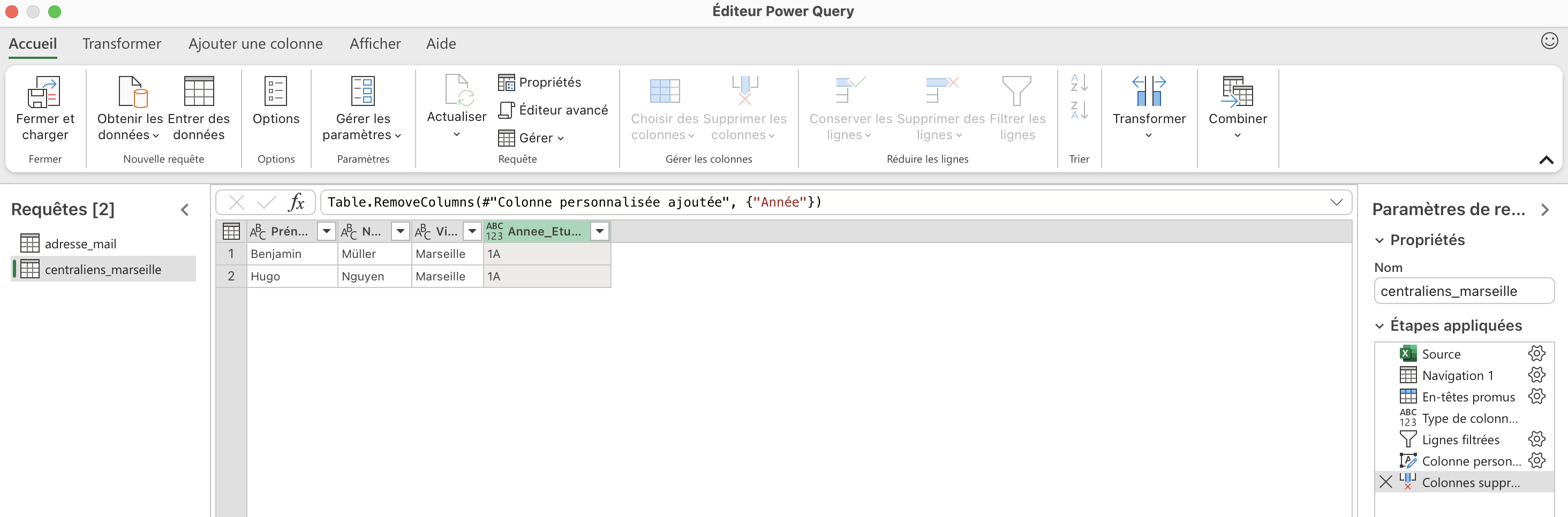This screenshot has width=1568, height=517.
Task: Click Filtrer les lignes funnel icon
Action: coord(1017,90)
